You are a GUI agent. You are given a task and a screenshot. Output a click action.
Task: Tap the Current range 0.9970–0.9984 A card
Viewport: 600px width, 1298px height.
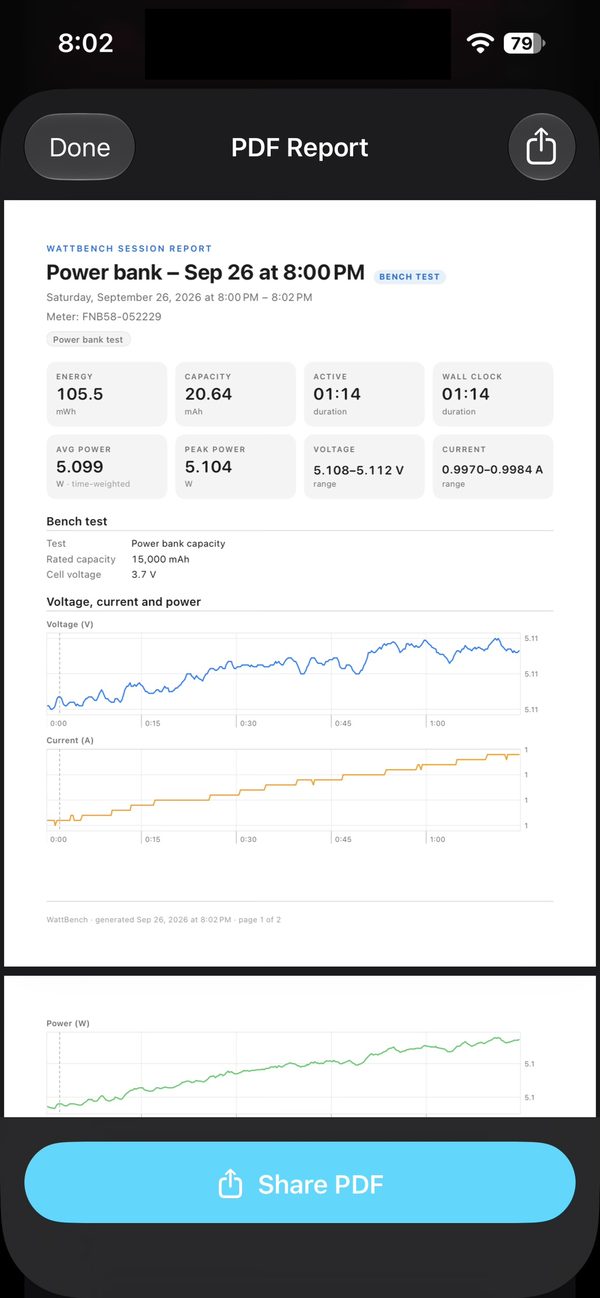[493, 466]
